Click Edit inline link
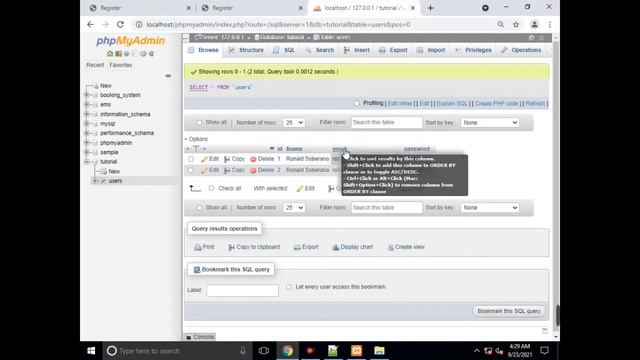This screenshot has width=640, height=360. [x=400, y=103]
